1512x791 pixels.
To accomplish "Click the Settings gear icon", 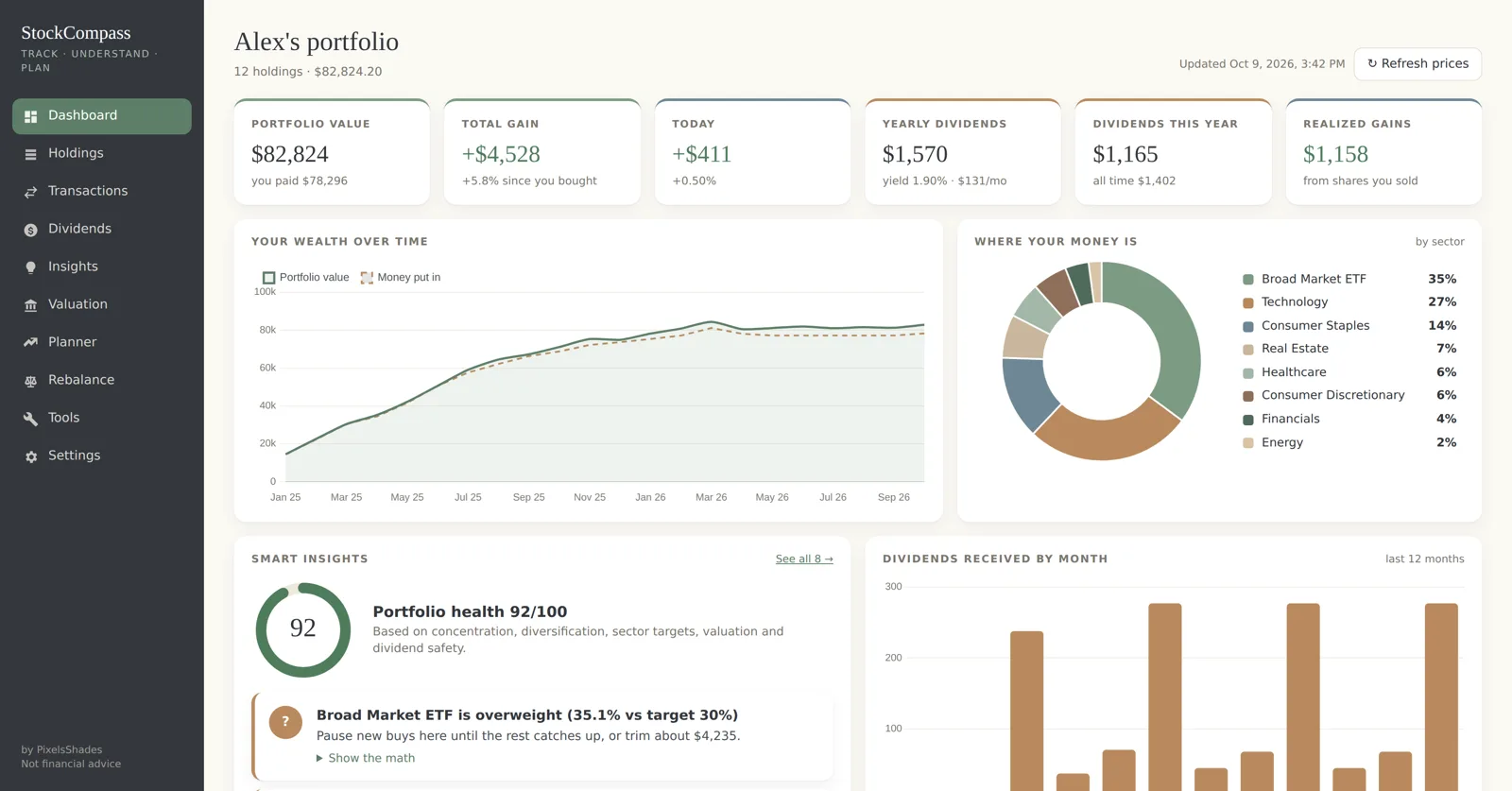I will pyautogui.click(x=30, y=456).
